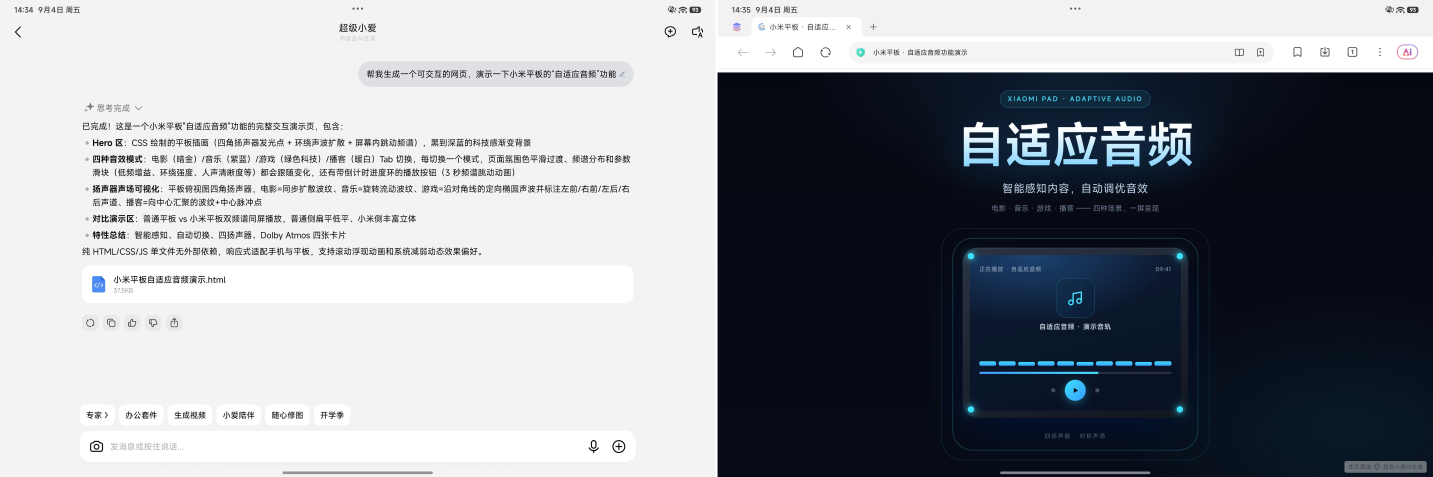Open multitasking dots above the browser window
The height and width of the screenshot is (477, 1433).
point(1075,8)
